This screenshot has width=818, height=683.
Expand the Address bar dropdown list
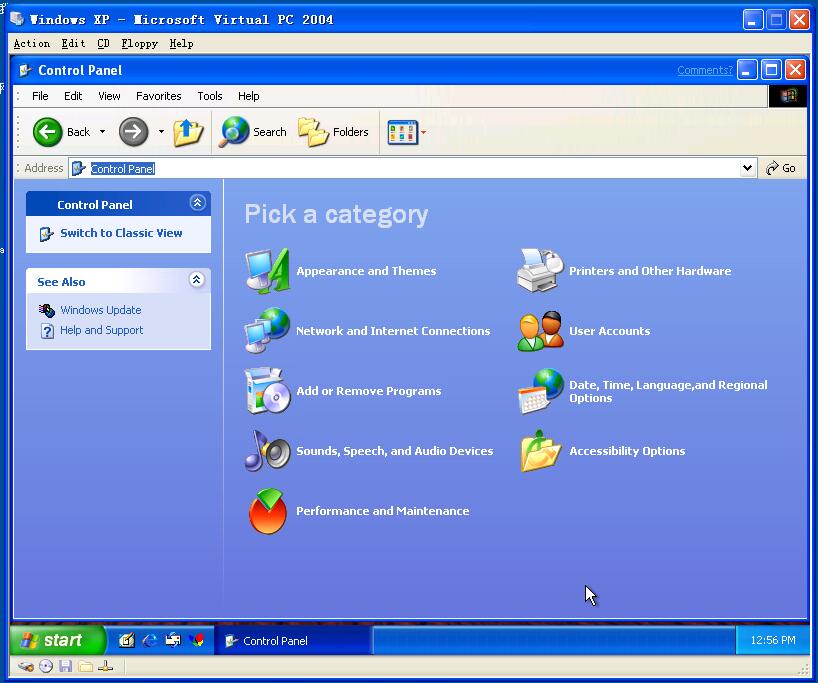748,168
